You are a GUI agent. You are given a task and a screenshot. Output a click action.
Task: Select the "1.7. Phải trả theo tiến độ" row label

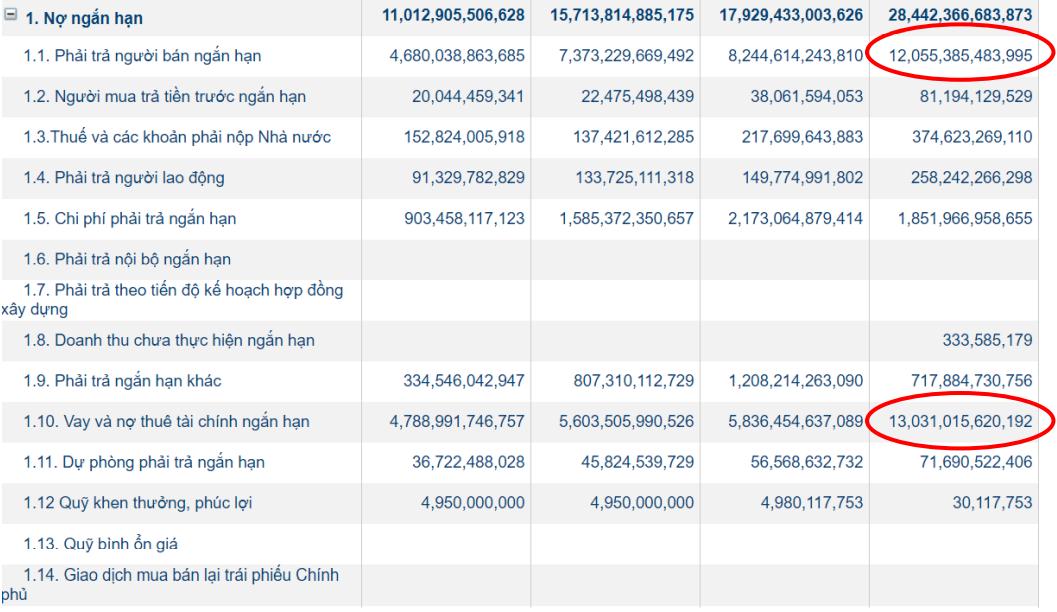pos(181,291)
